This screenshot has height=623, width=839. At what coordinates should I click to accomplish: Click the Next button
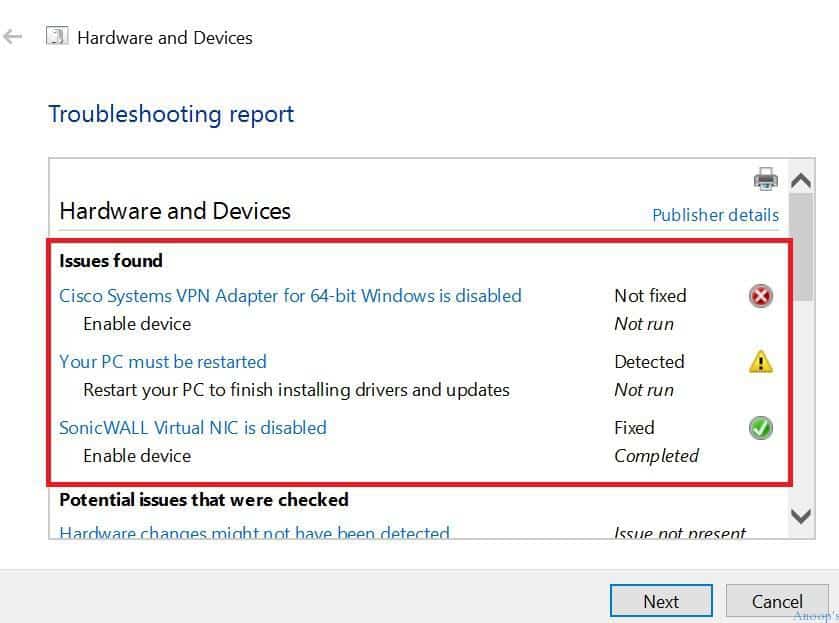tap(661, 601)
